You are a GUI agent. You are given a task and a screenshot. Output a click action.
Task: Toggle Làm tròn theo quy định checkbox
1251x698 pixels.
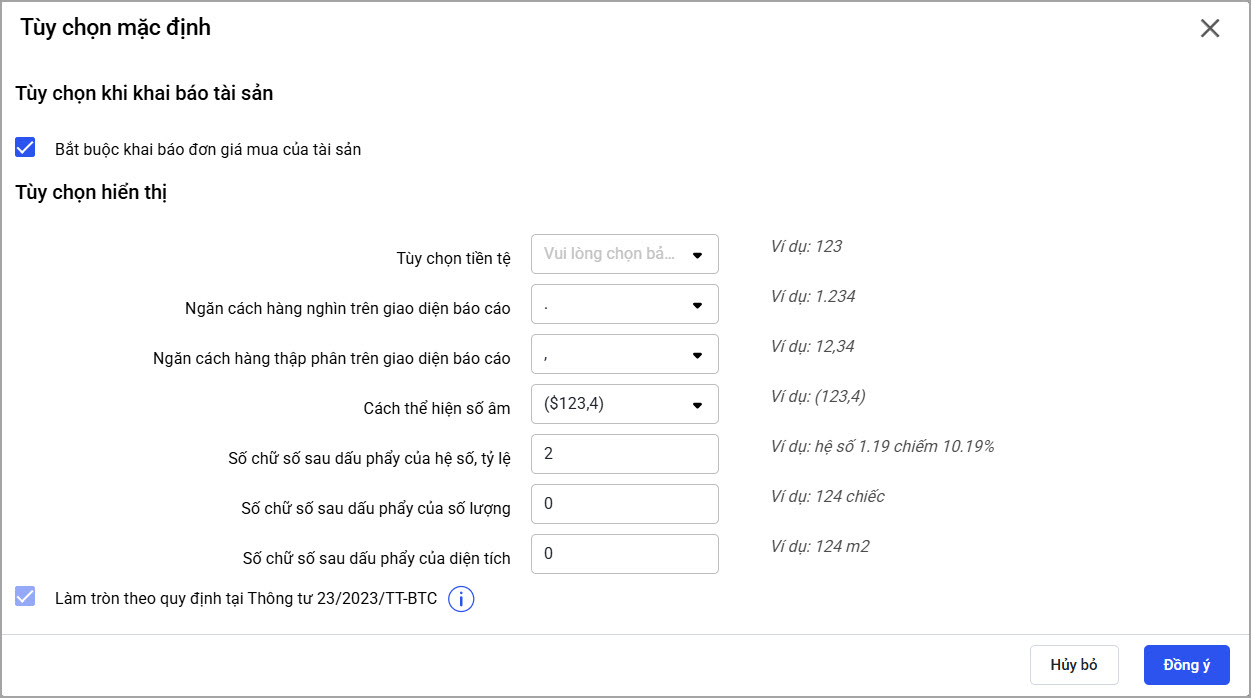26,597
